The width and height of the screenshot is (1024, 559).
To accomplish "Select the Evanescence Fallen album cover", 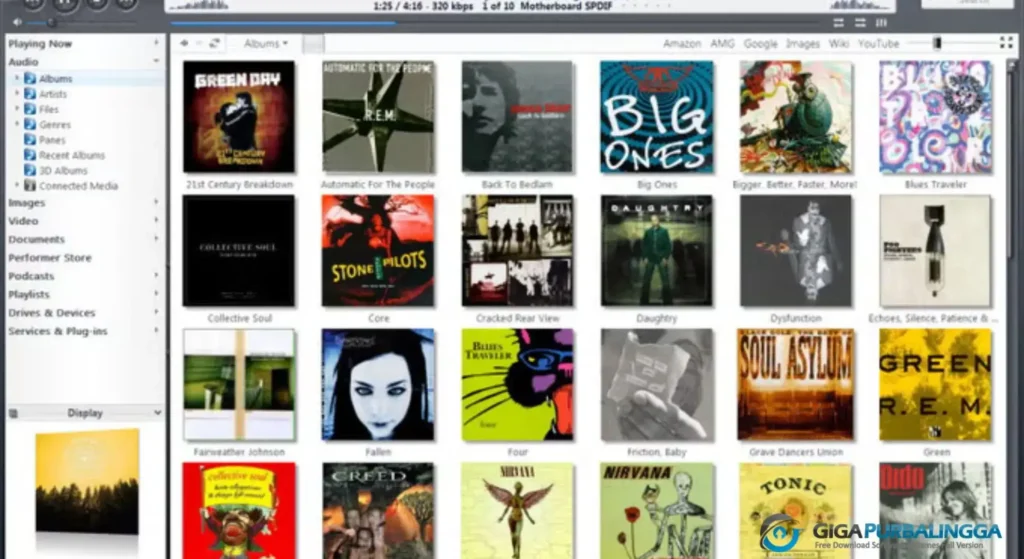I will pos(378,385).
